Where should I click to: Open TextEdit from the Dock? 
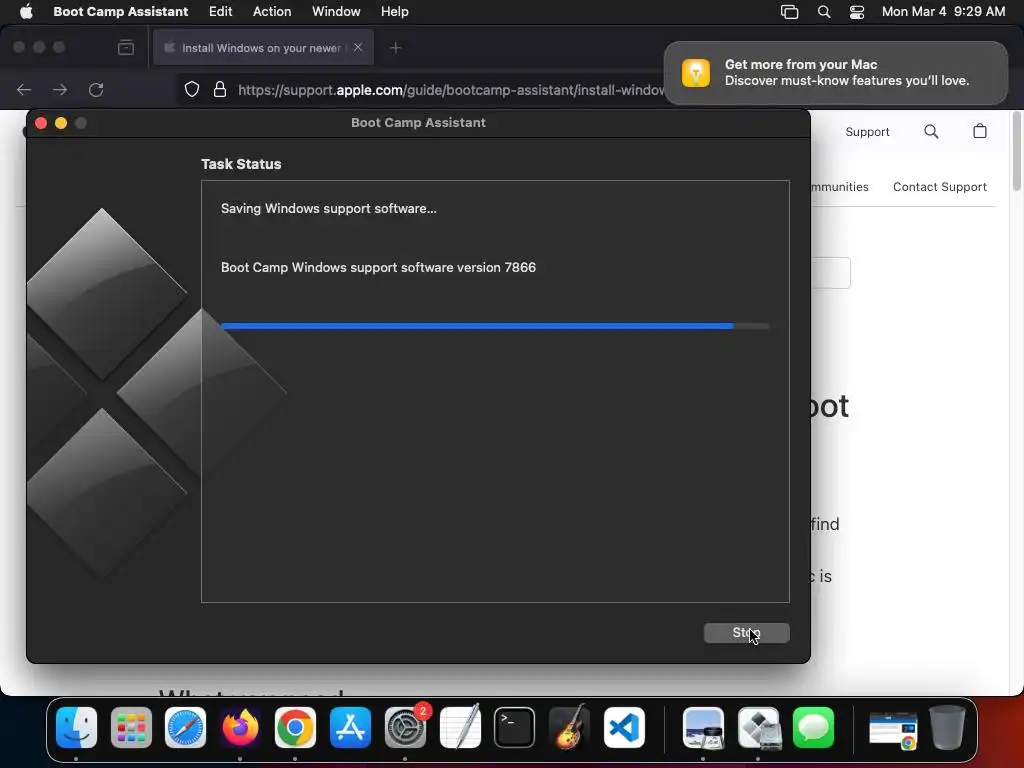point(460,728)
